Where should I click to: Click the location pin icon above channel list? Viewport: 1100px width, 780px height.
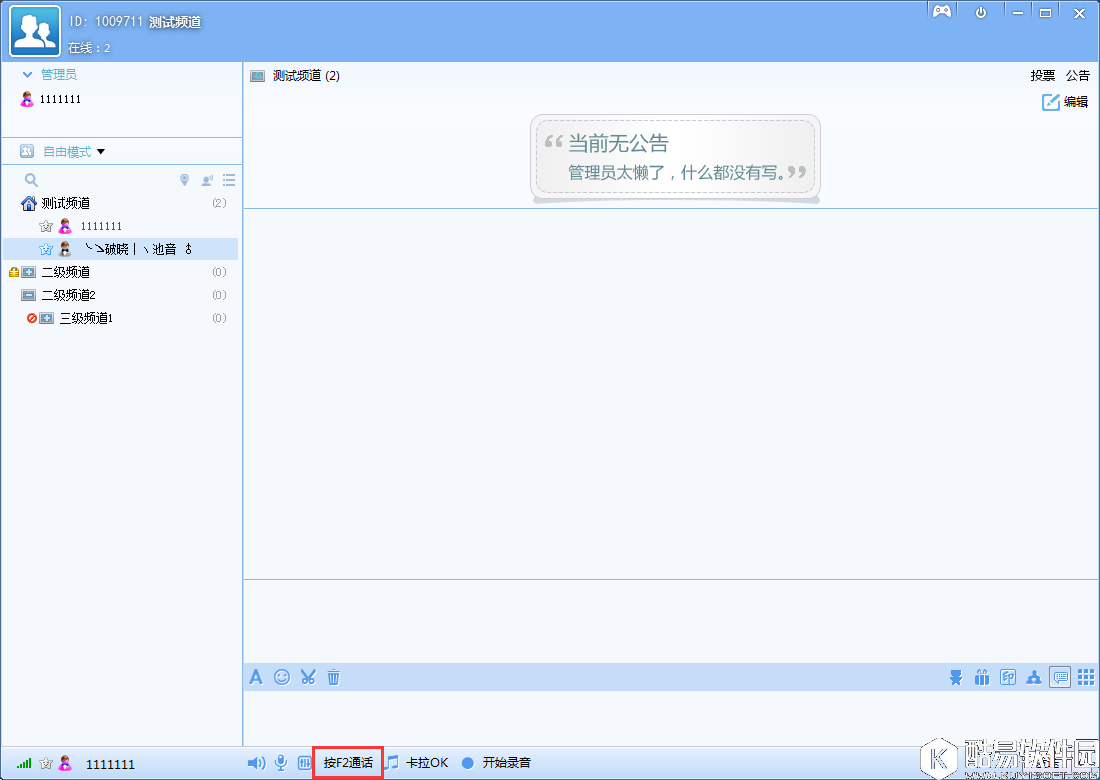tap(184, 179)
